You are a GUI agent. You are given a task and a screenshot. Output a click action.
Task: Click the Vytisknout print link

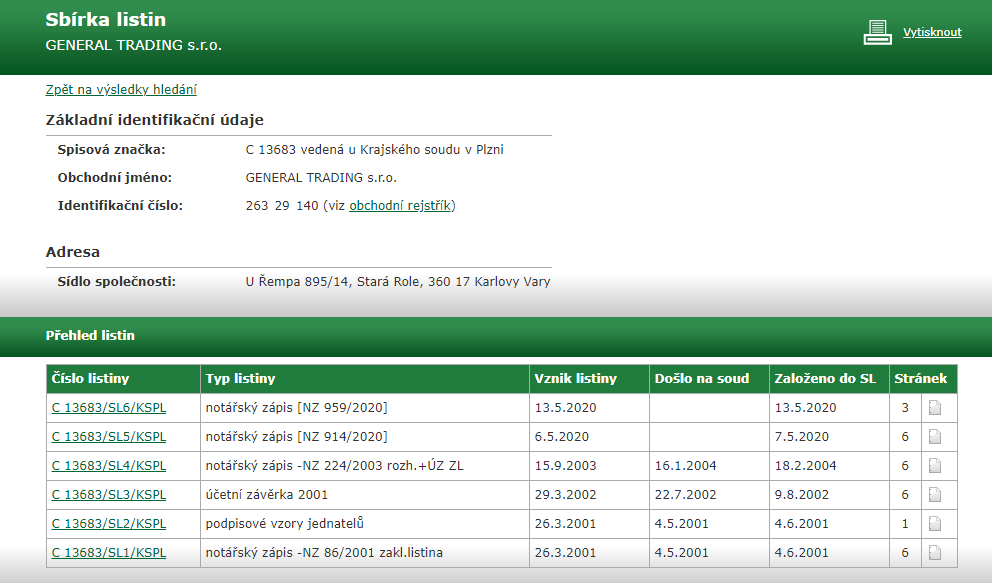click(x=932, y=32)
